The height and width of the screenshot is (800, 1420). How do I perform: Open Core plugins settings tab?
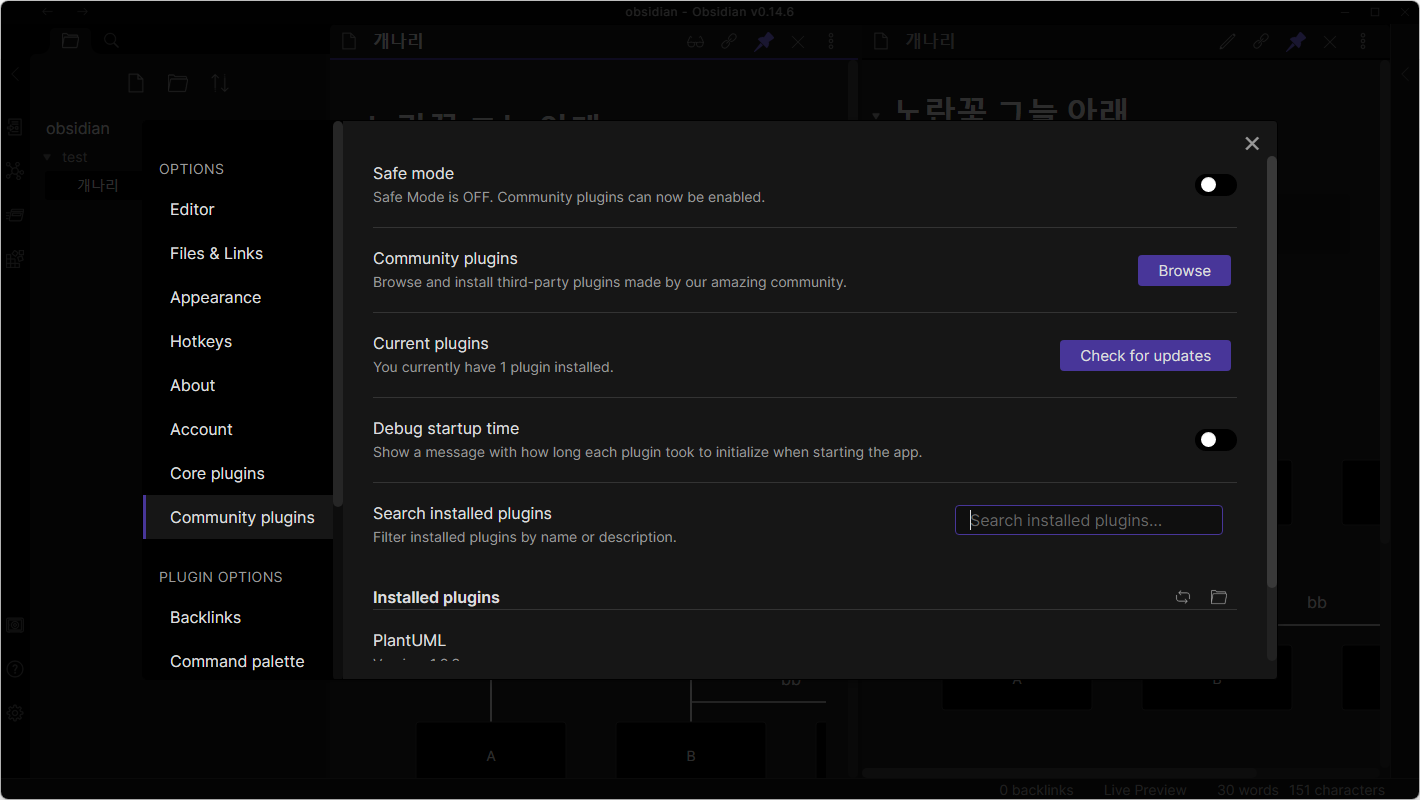pyautogui.click(x=238, y=474)
